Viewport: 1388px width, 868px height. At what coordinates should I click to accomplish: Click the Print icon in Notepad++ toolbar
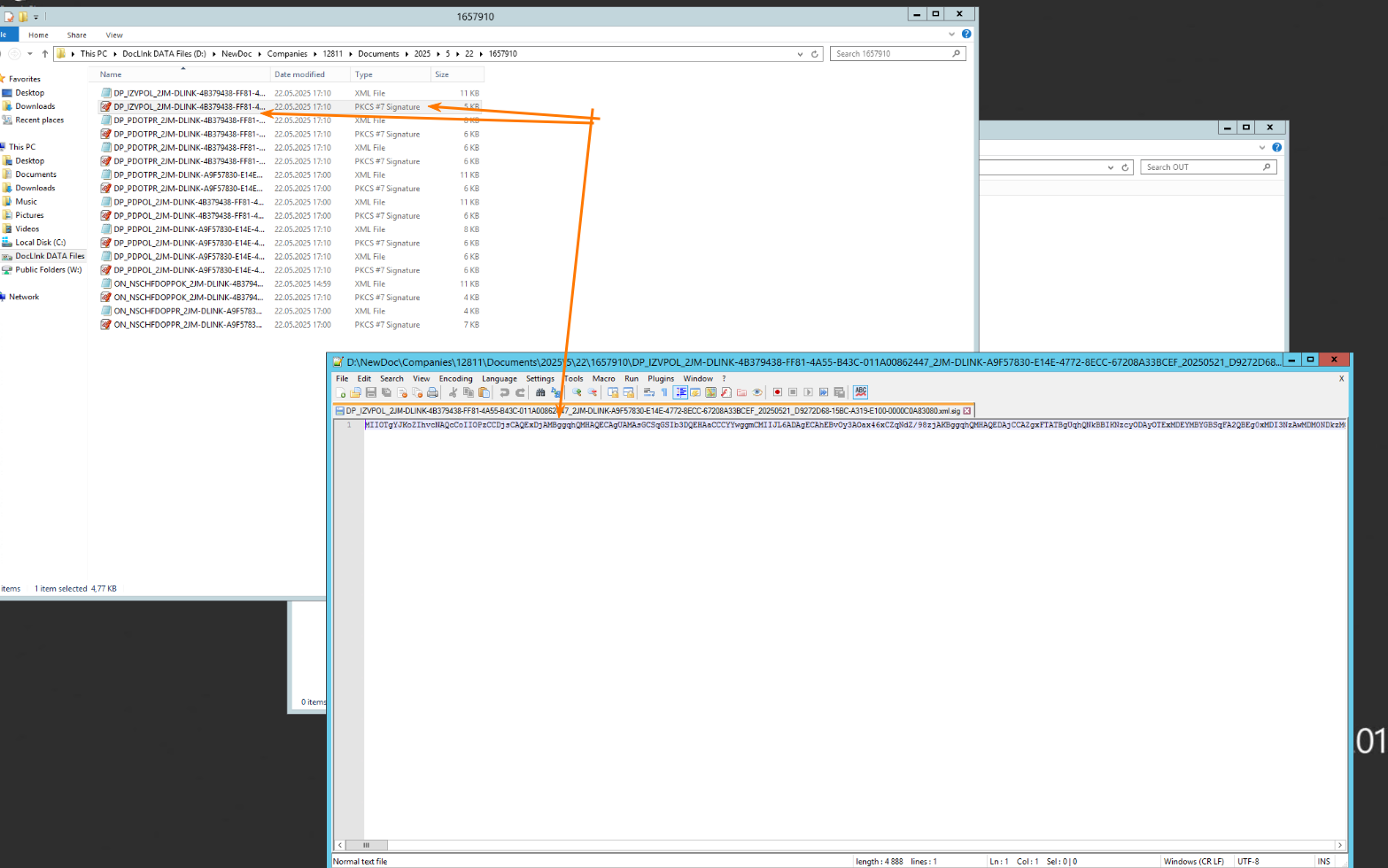[x=432, y=392]
